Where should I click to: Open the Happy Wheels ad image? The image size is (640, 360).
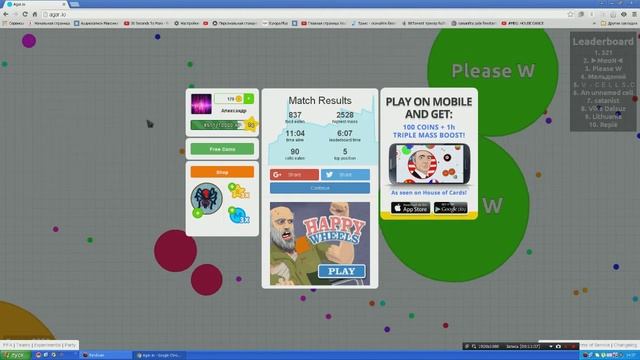coord(320,243)
